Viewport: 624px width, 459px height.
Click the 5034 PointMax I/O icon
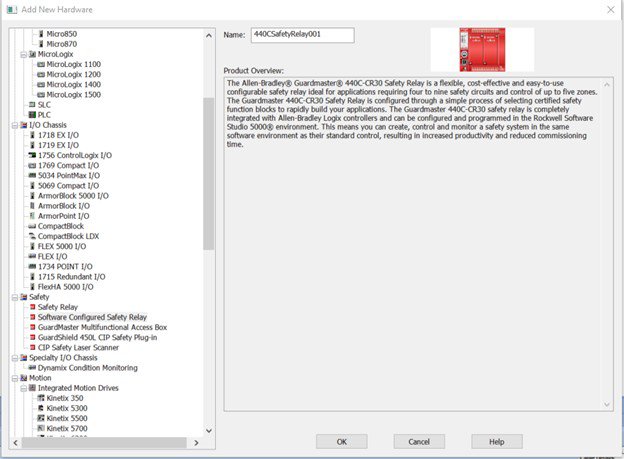[32, 175]
